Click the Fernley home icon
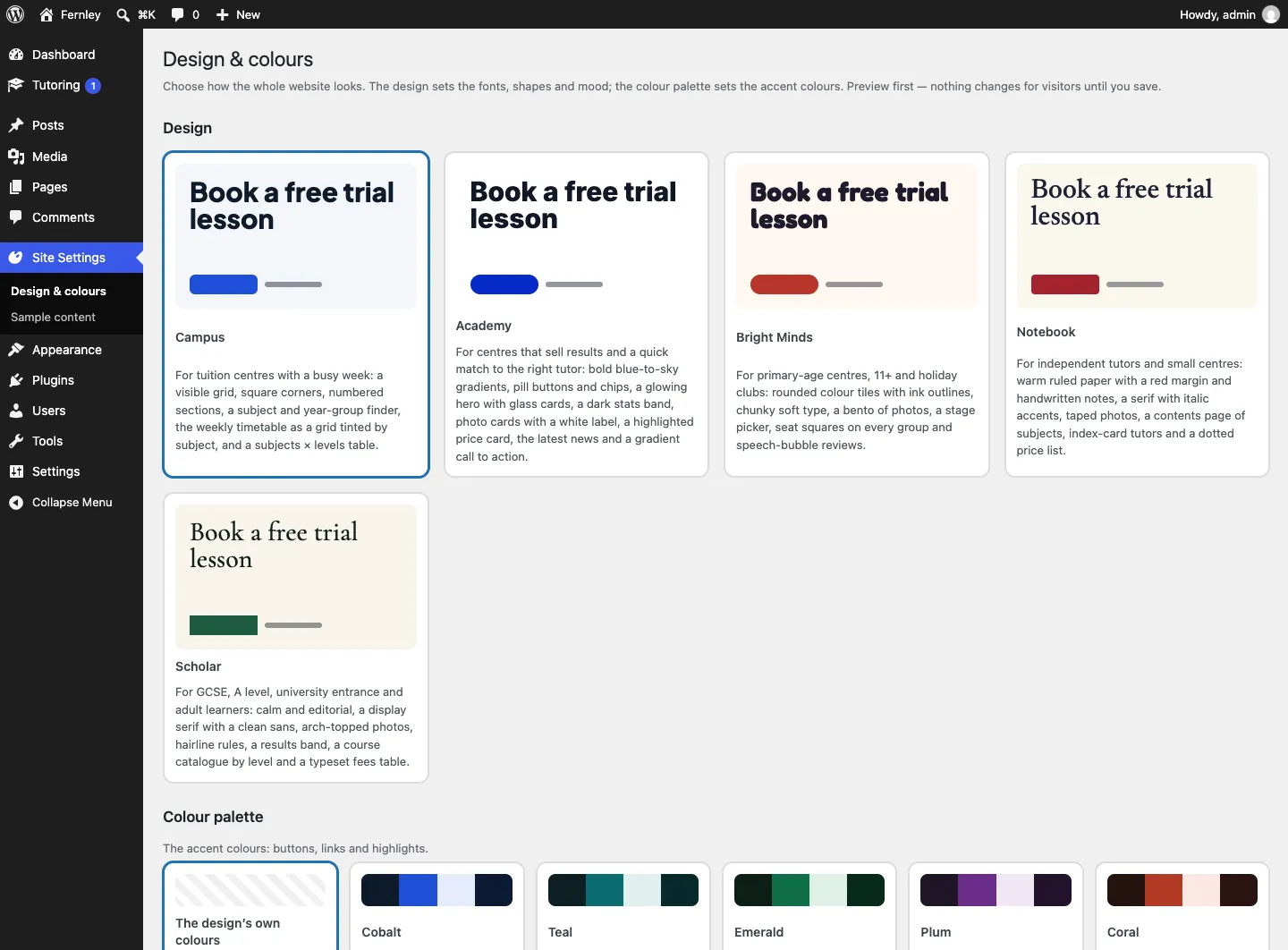 tap(47, 14)
